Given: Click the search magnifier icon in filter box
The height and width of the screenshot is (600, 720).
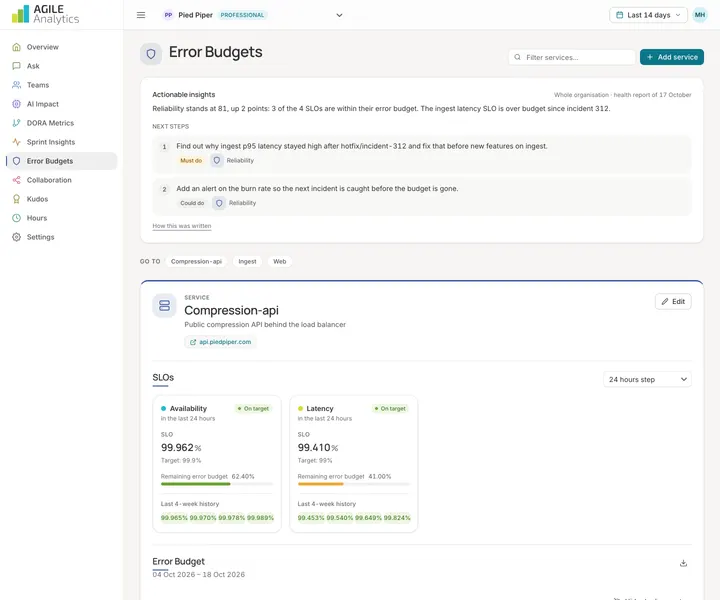Looking at the screenshot, I should click(518, 57).
